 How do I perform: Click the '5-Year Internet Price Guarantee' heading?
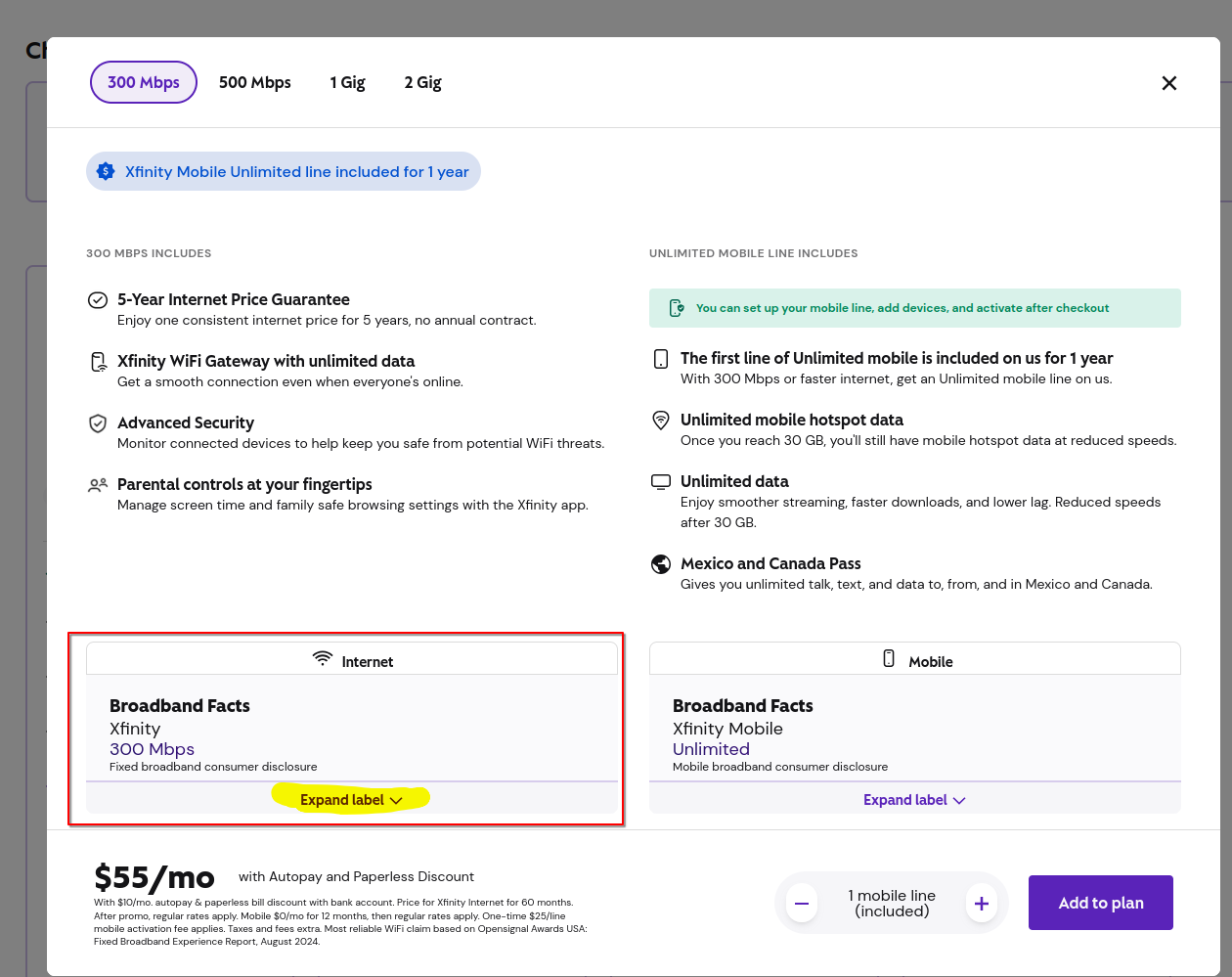coord(234,299)
